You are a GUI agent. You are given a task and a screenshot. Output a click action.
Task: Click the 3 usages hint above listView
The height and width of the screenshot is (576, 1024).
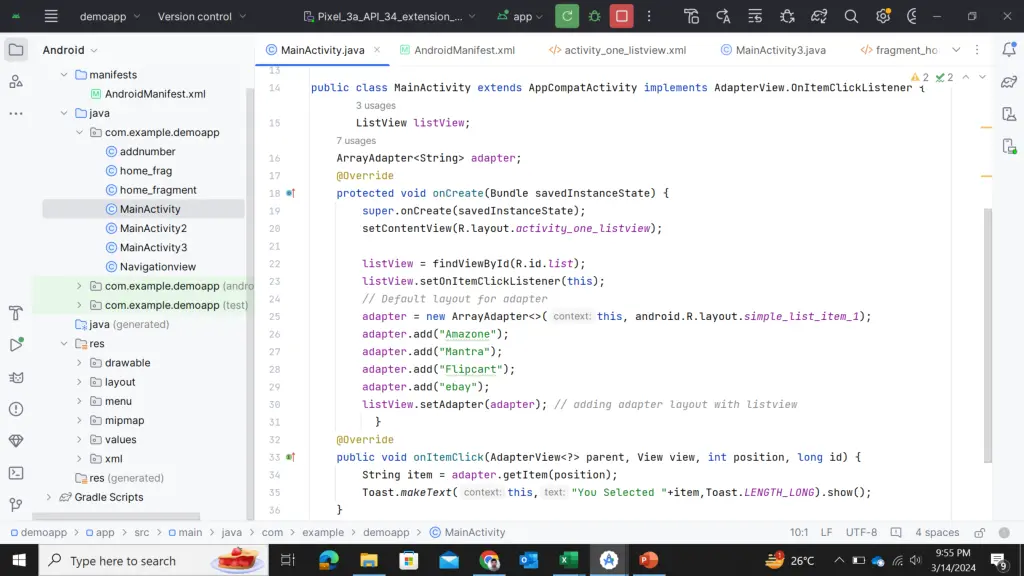point(376,105)
